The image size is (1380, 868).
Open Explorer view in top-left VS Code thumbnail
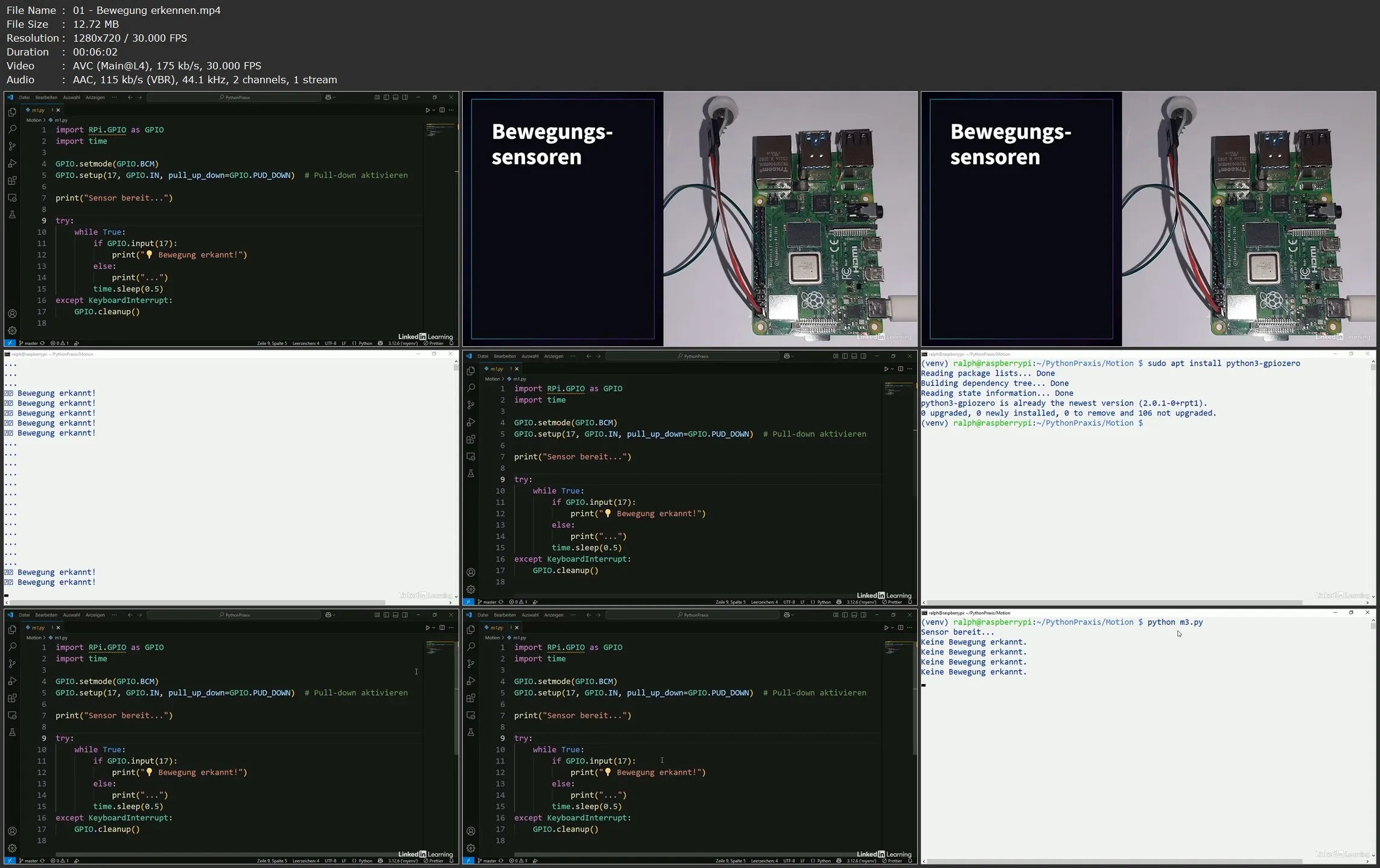click(x=12, y=112)
